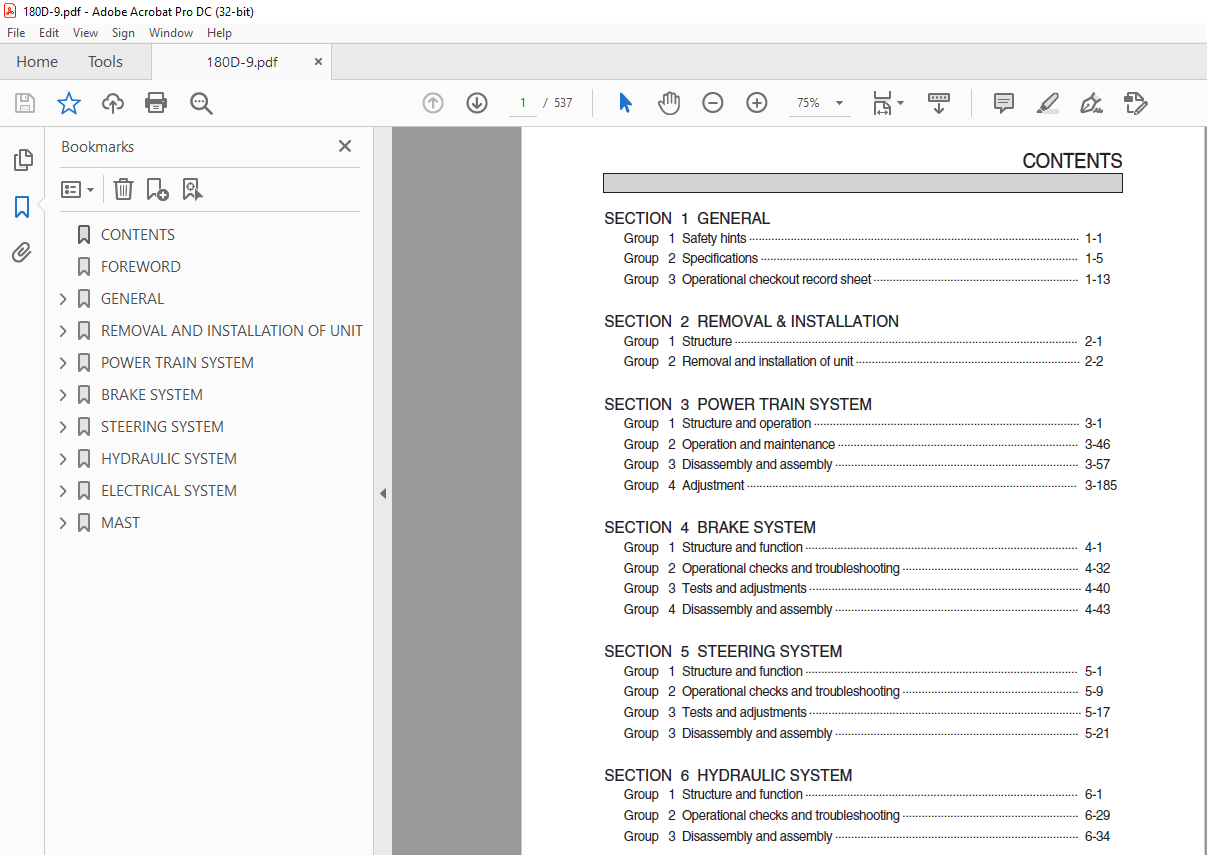Find current bookmark icon
Image resolution: width=1207 pixels, height=855 pixels.
192,189
